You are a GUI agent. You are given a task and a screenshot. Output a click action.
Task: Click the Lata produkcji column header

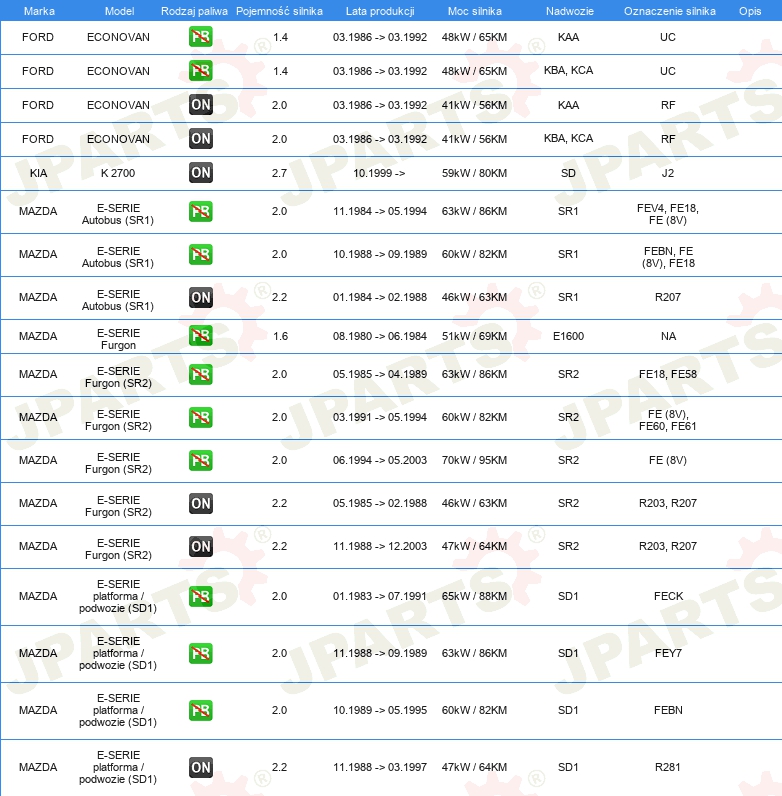point(380,11)
